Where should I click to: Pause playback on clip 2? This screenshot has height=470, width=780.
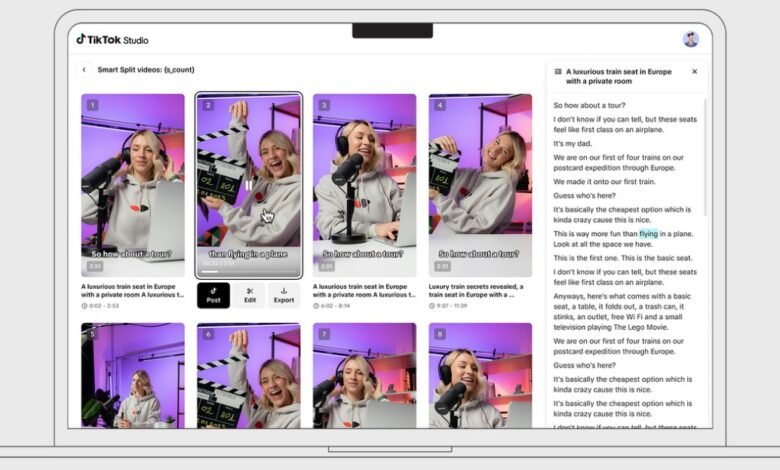249,186
